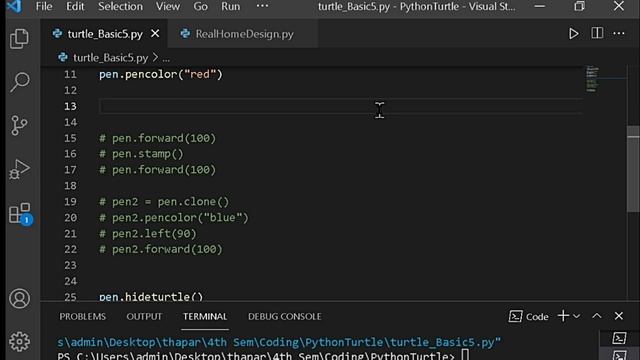
Task: Open the Selection menu
Action: [120, 7]
